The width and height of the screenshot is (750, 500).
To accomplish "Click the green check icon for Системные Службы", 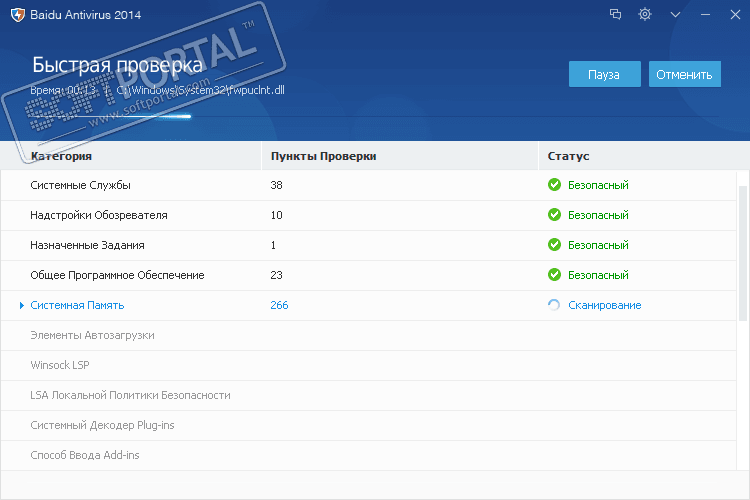I will point(554,185).
